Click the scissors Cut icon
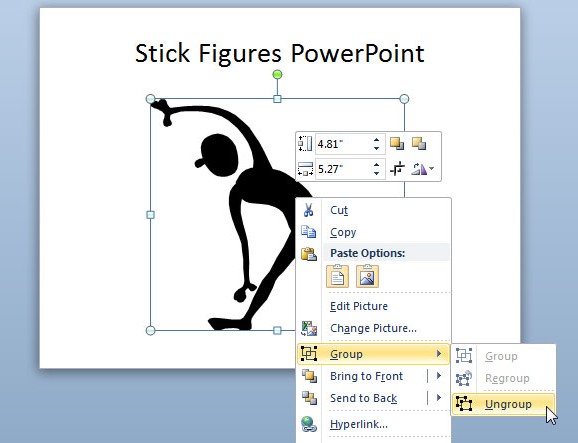The image size is (578, 443). pos(308,210)
